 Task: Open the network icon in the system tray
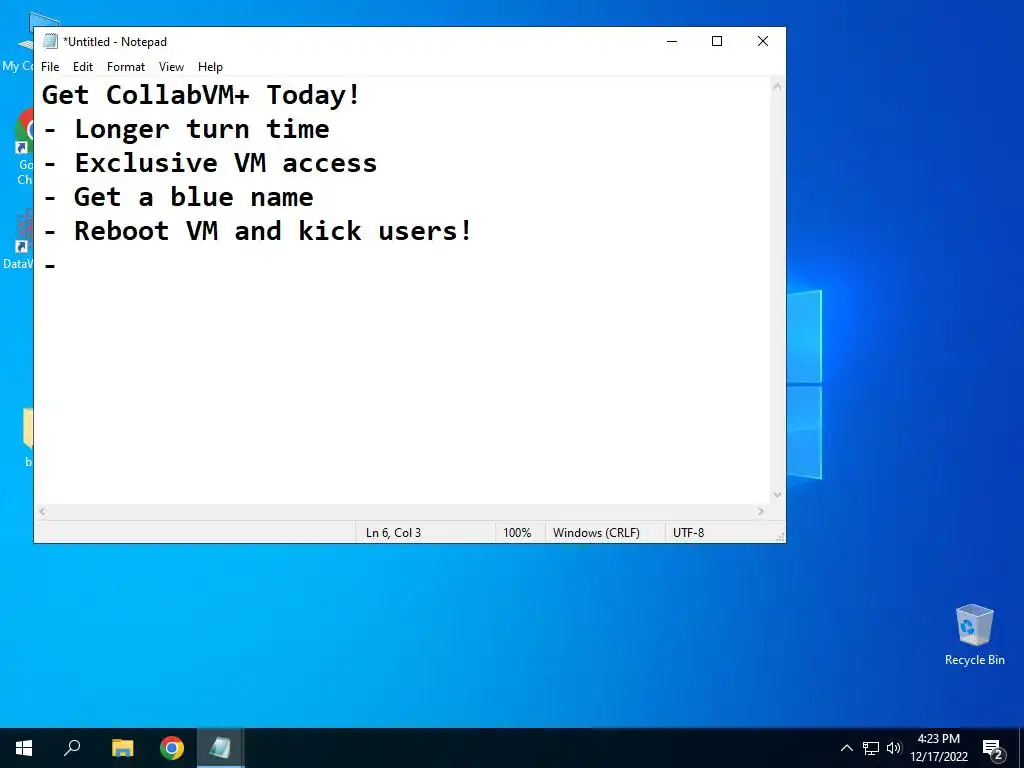click(x=871, y=748)
